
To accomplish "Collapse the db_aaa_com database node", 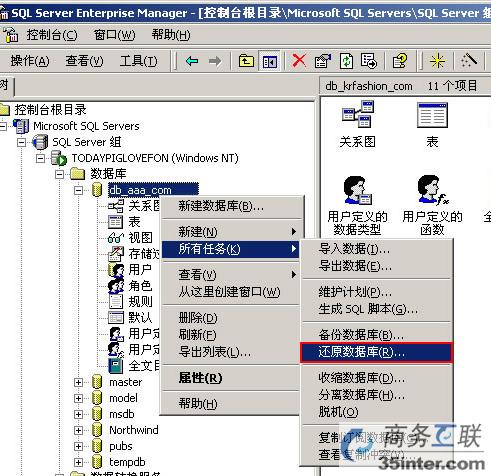I will click(78, 190).
